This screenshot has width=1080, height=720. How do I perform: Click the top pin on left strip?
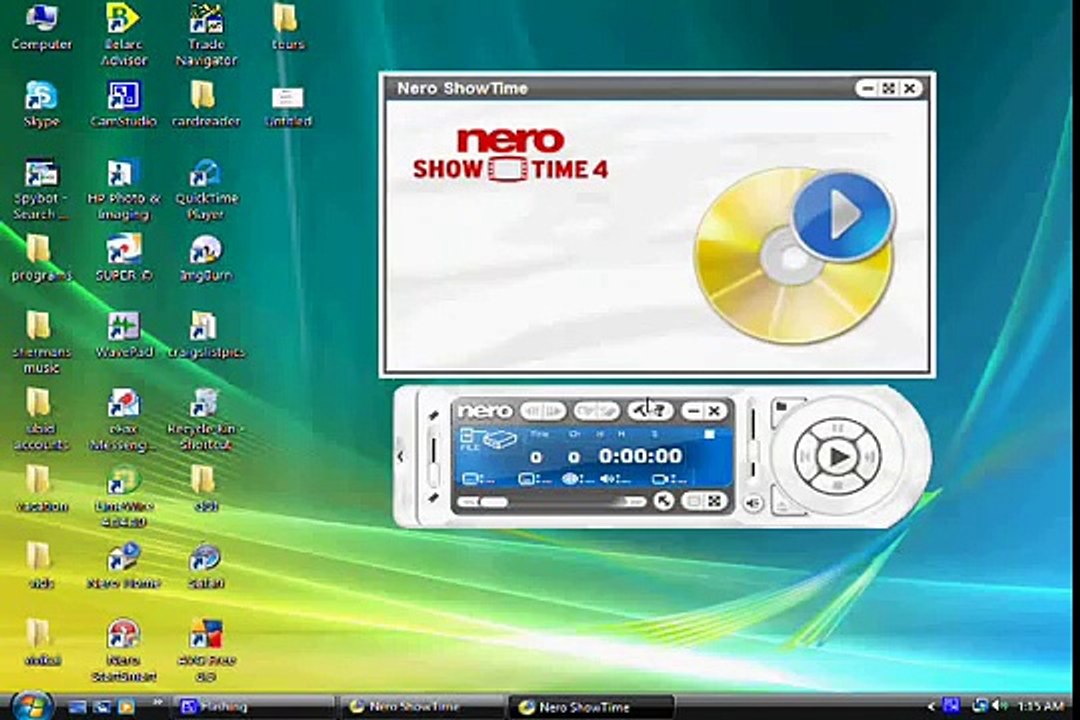tap(433, 415)
